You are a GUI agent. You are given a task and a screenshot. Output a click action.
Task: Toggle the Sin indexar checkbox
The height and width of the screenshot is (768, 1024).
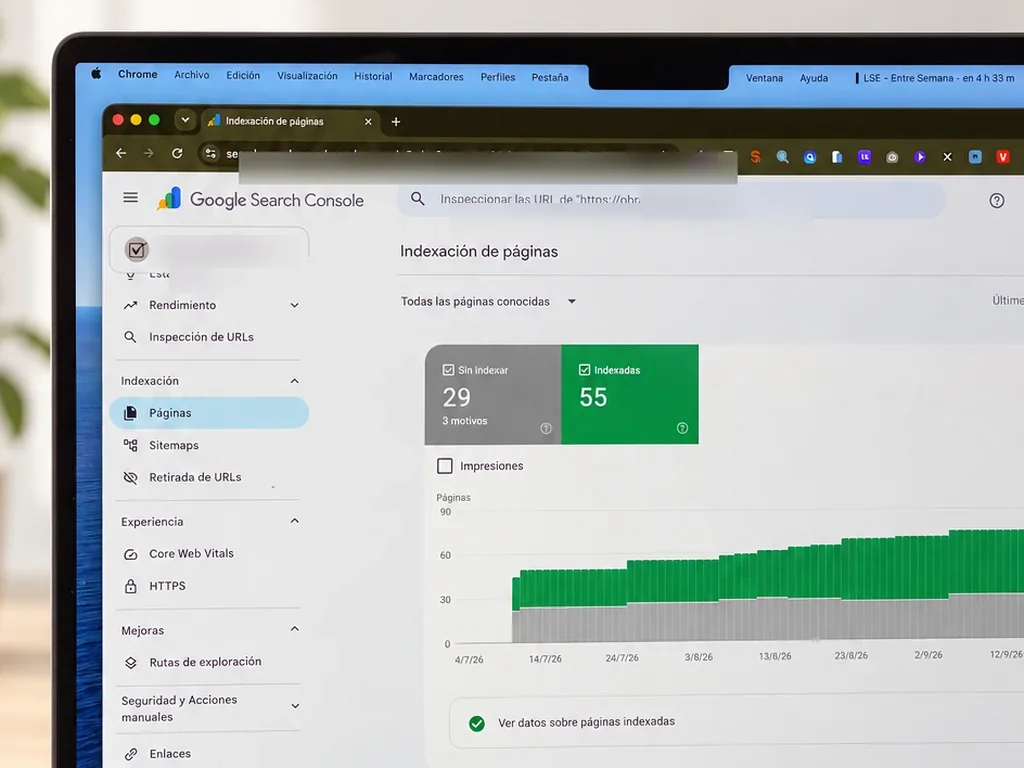tap(449, 370)
